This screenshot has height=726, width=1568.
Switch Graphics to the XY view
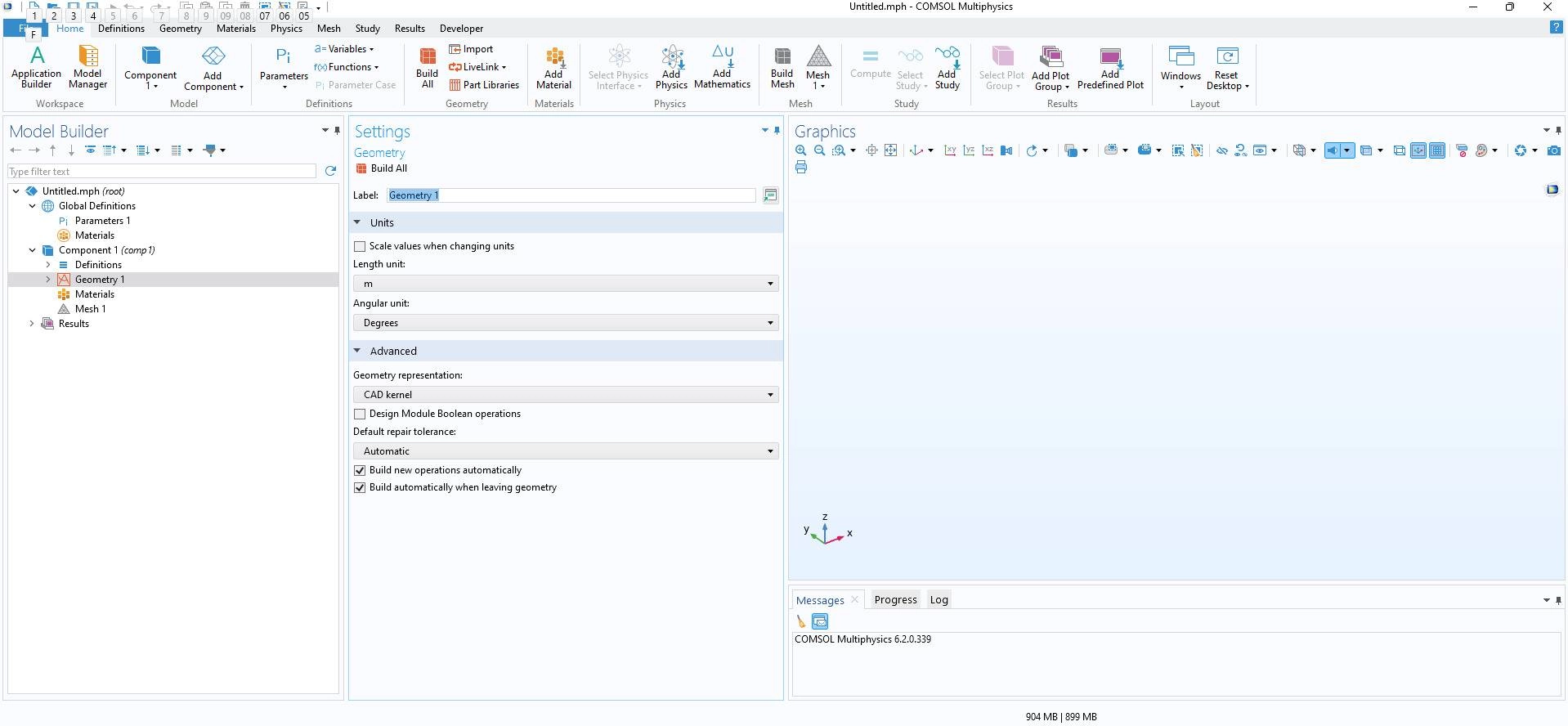tap(950, 150)
